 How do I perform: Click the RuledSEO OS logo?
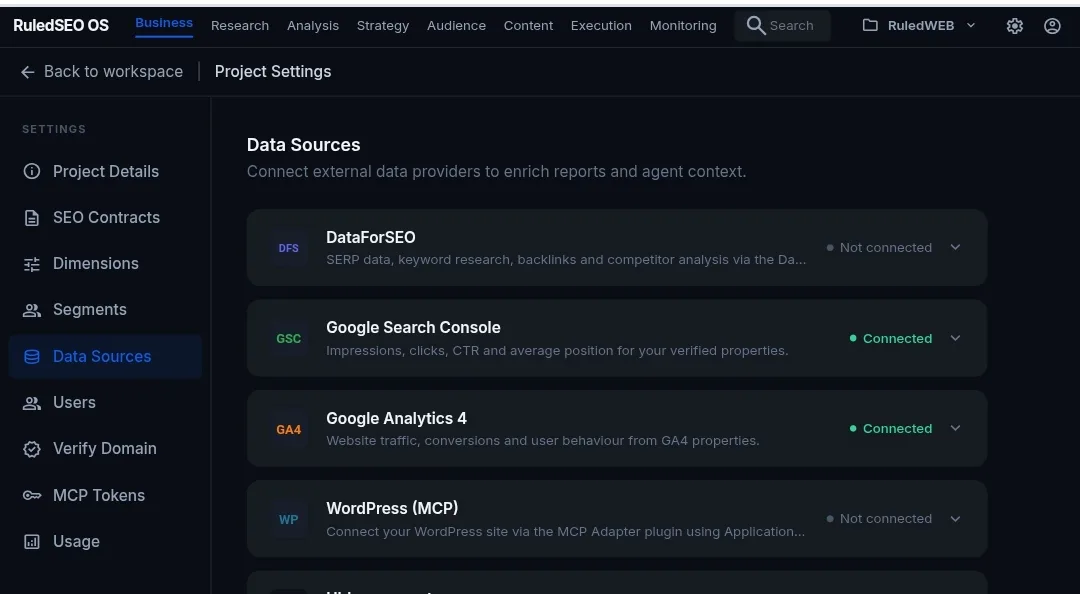pos(61,25)
